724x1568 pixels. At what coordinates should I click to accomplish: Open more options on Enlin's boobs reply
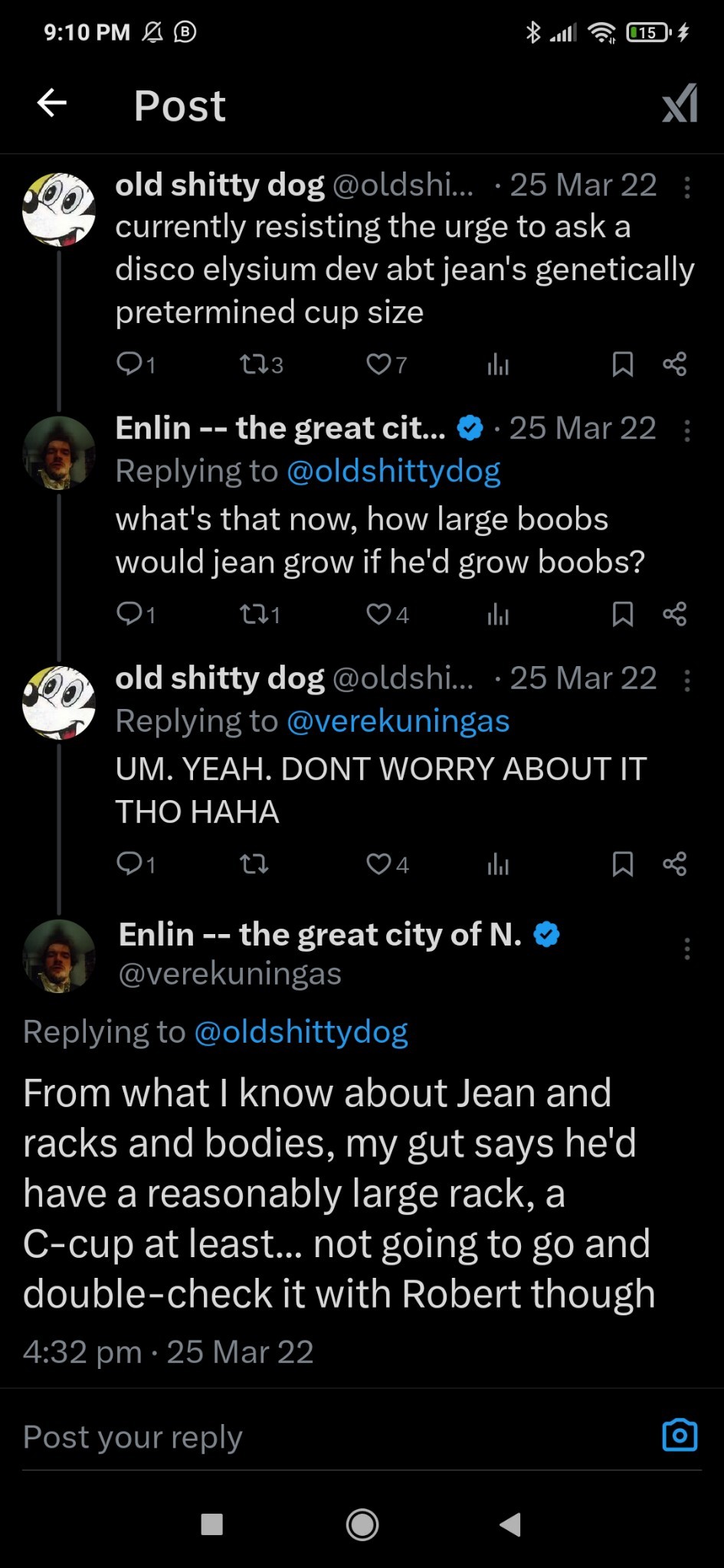point(686,431)
